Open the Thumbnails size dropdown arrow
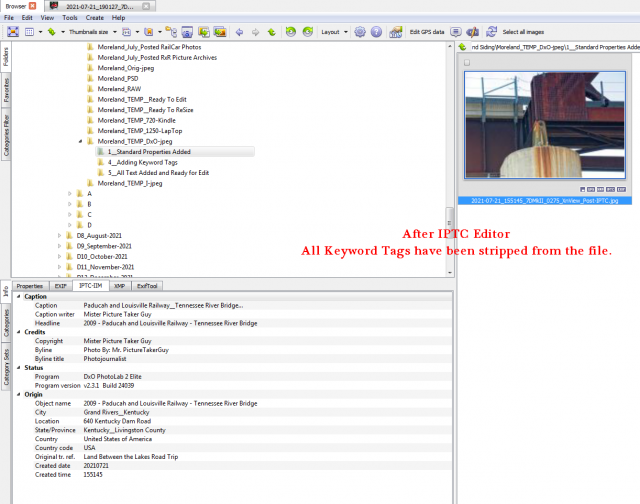The width and height of the screenshot is (640, 504). [115, 32]
